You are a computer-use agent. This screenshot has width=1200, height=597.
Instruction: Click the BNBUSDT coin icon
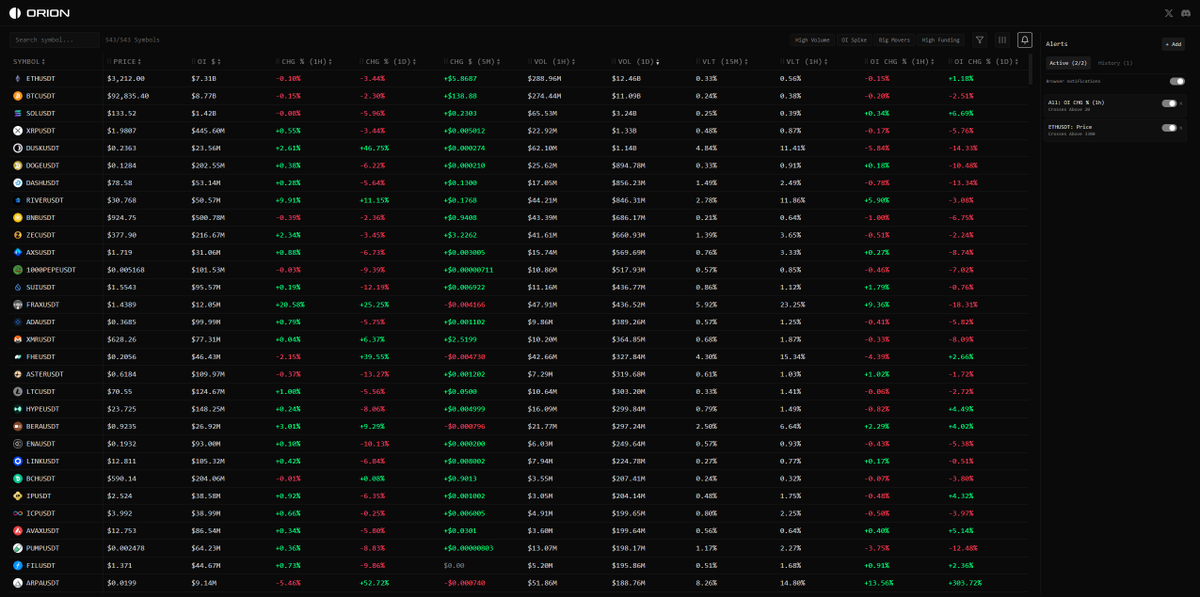coord(18,217)
